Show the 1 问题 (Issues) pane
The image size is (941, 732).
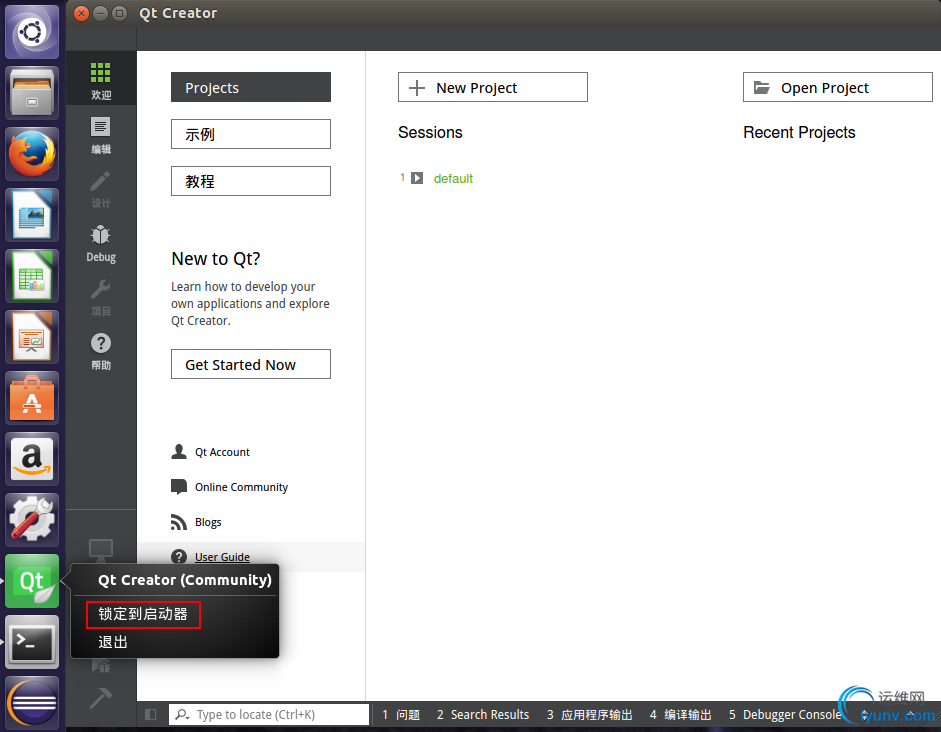(x=401, y=715)
